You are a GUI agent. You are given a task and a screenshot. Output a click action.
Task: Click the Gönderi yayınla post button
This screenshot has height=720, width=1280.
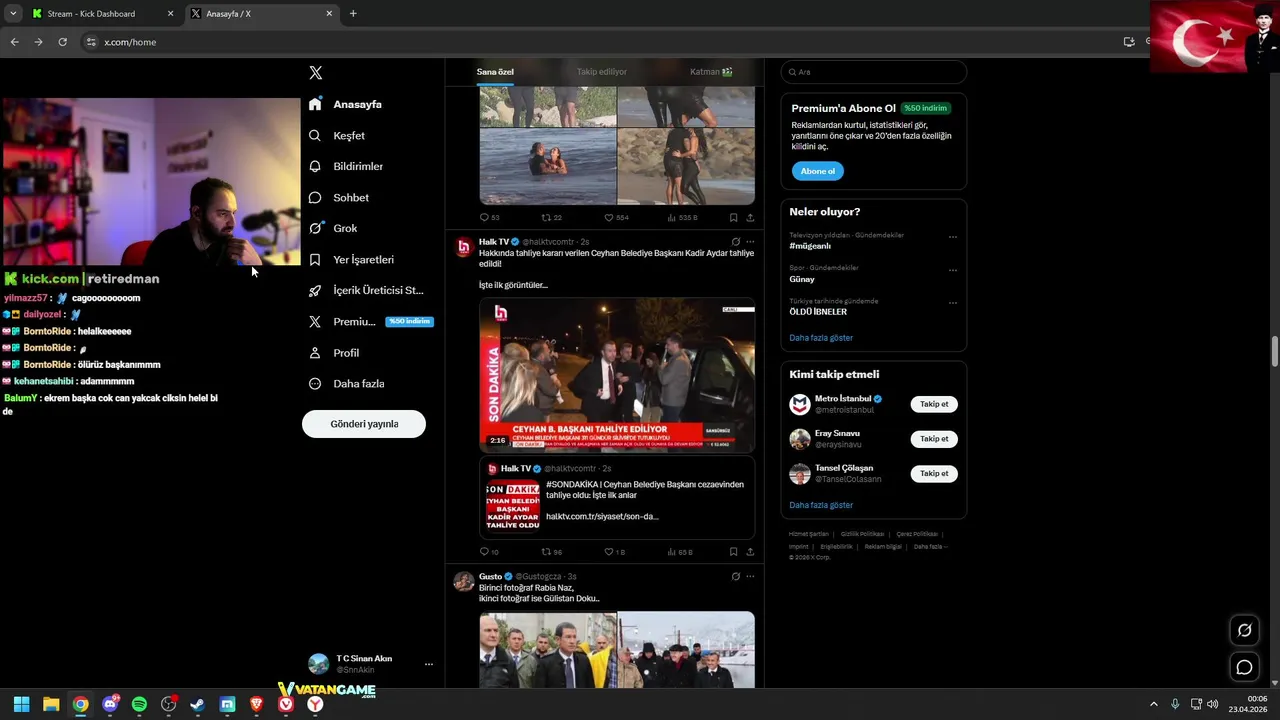coord(364,424)
